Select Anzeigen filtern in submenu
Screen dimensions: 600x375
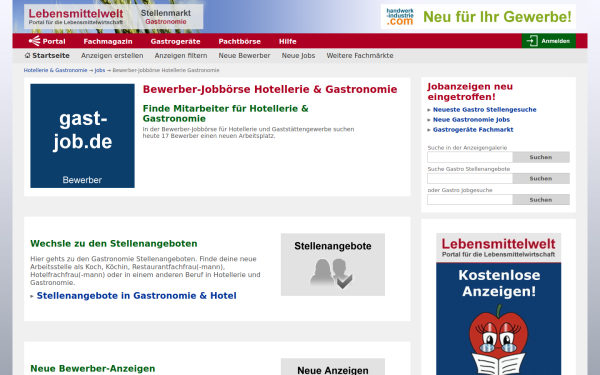point(181,55)
